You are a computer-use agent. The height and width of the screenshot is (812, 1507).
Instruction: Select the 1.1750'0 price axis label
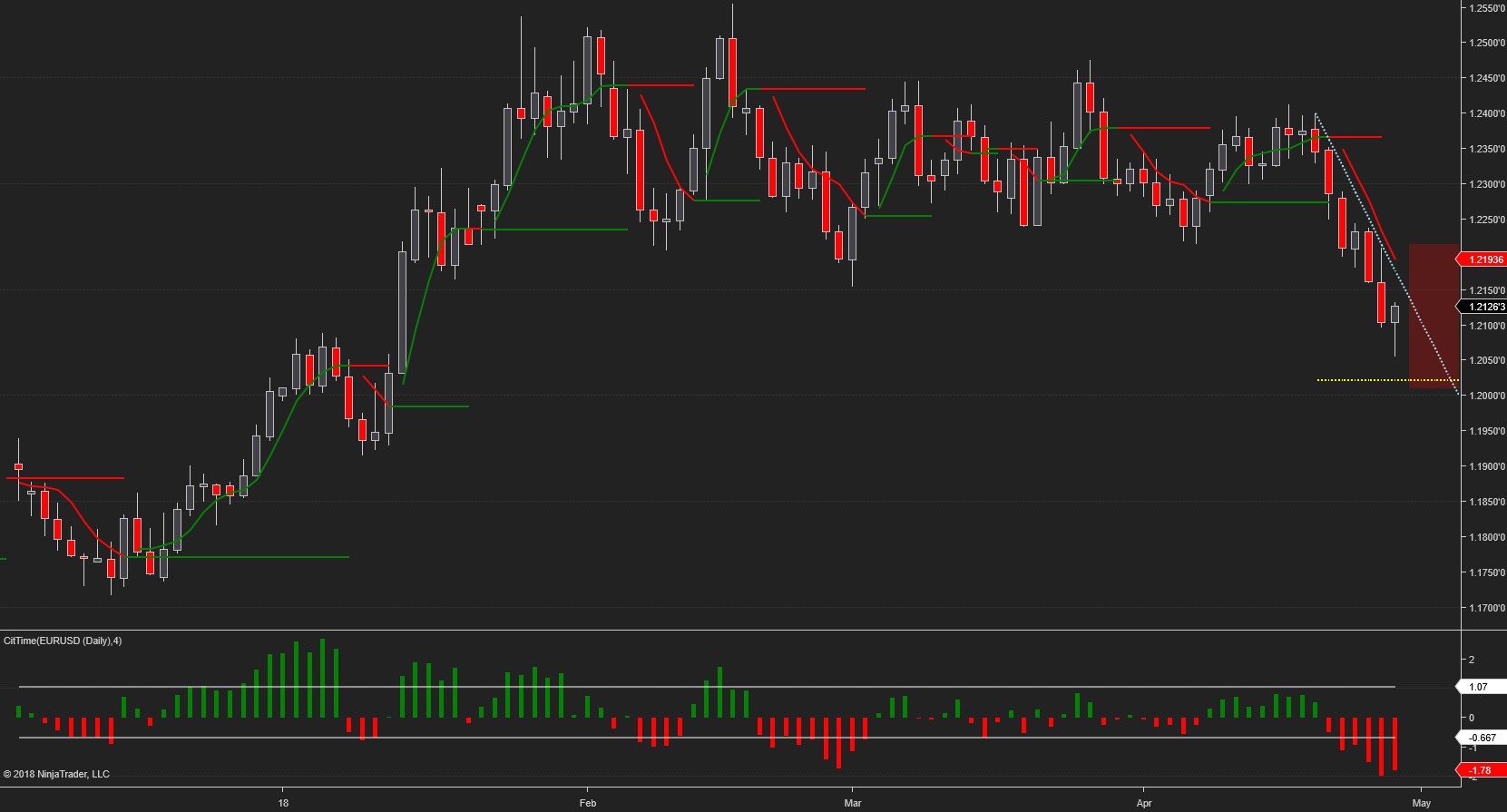coord(1487,572)
